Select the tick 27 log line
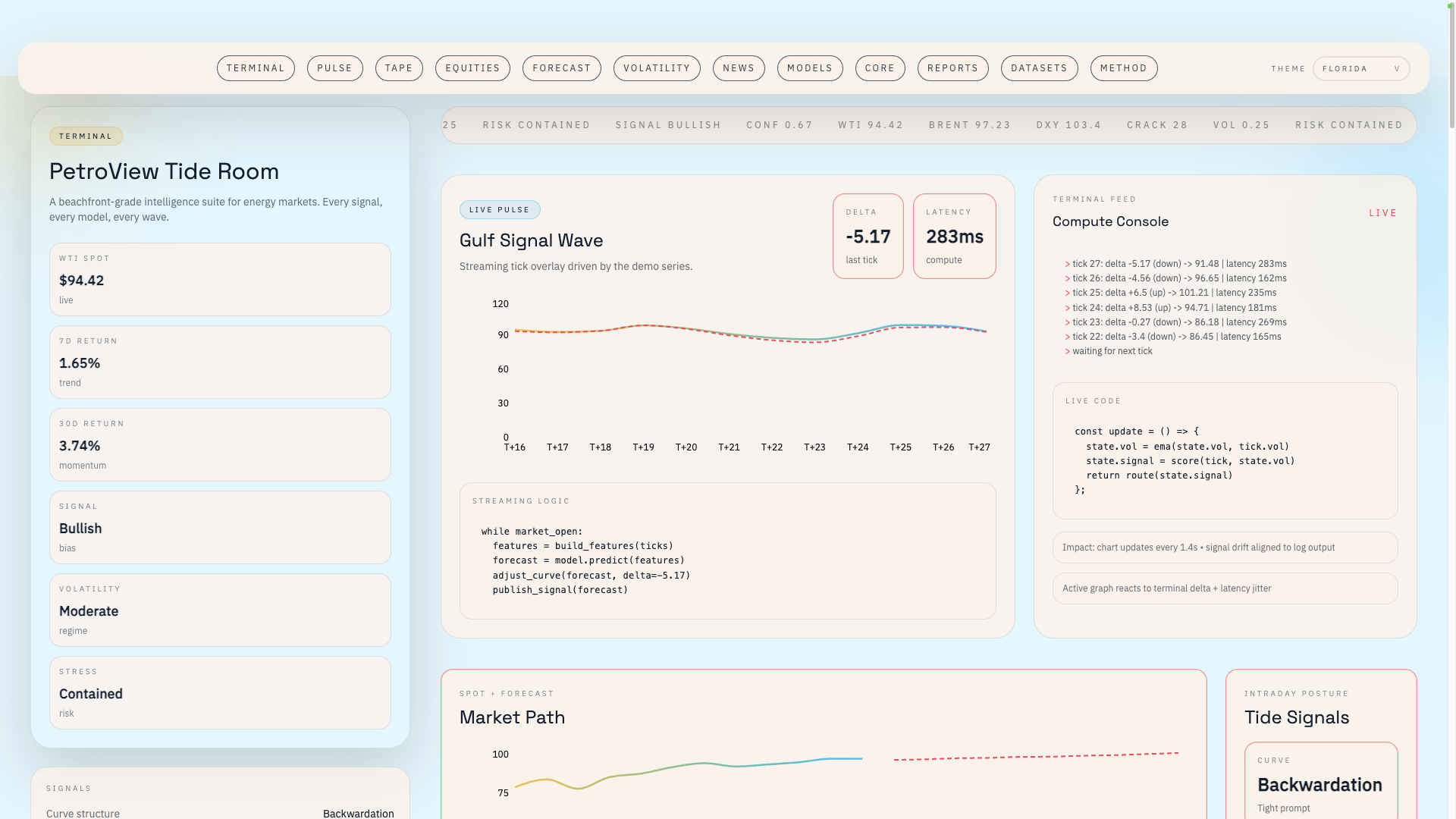 (1175, 264)
